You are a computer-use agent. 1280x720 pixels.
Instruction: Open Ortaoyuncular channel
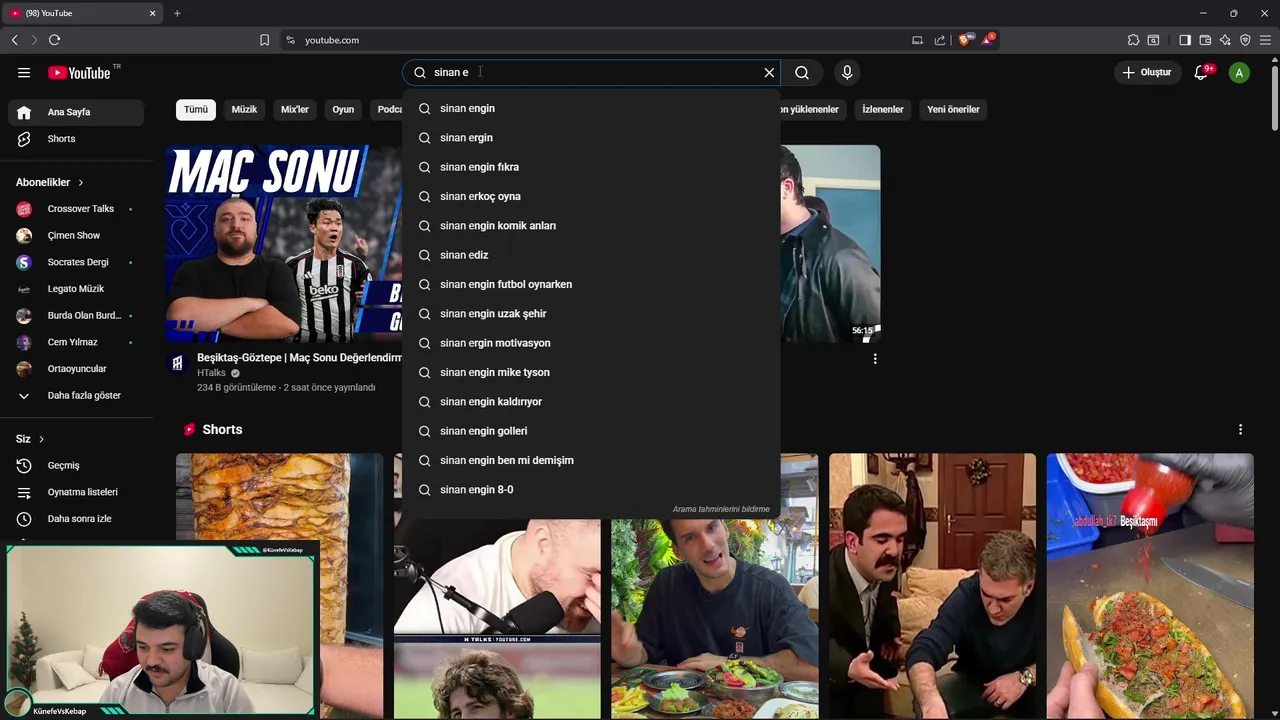click(x=76, y=369)
